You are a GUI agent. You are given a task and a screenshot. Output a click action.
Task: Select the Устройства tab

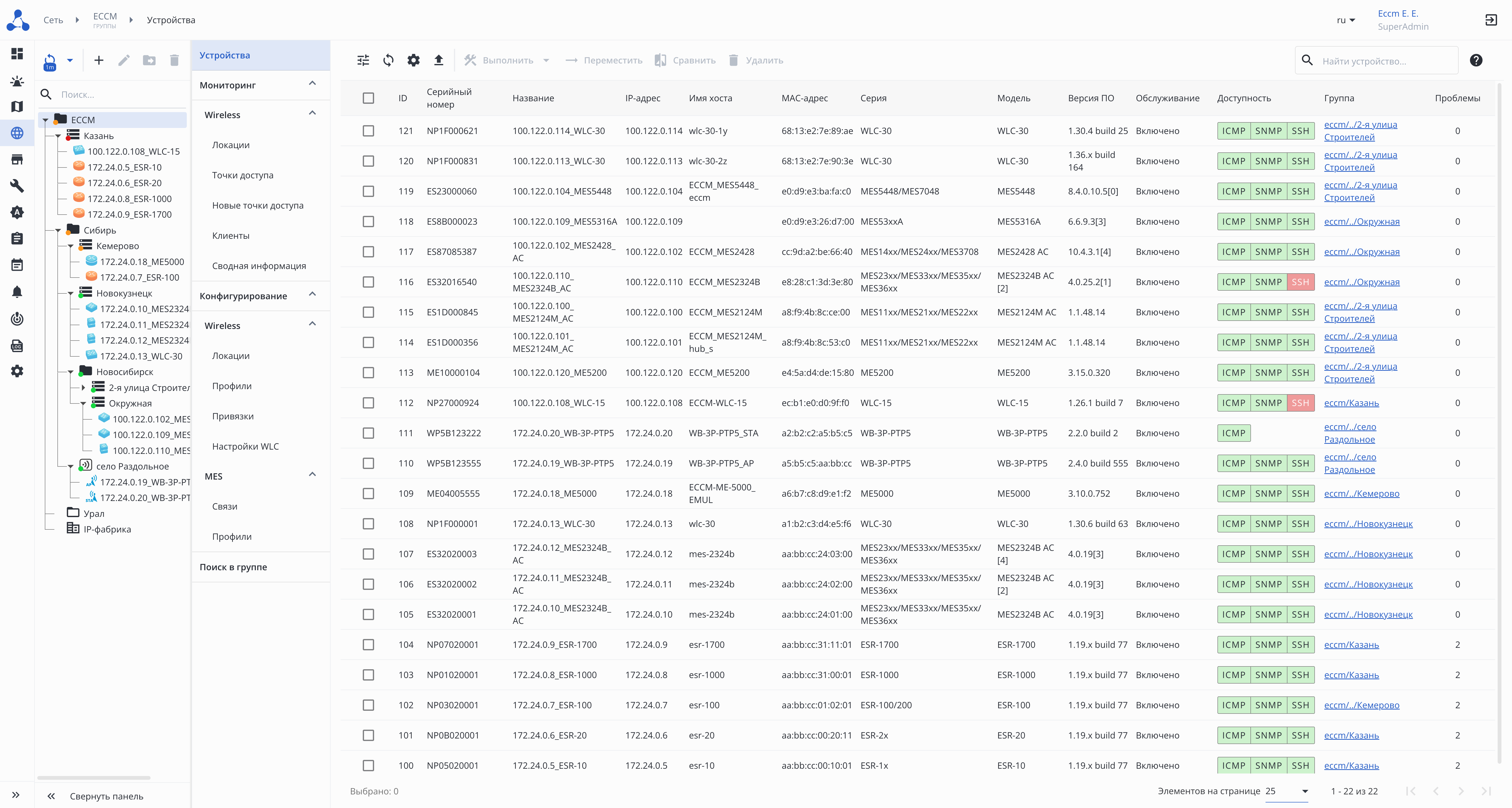[x=225, y=55]
